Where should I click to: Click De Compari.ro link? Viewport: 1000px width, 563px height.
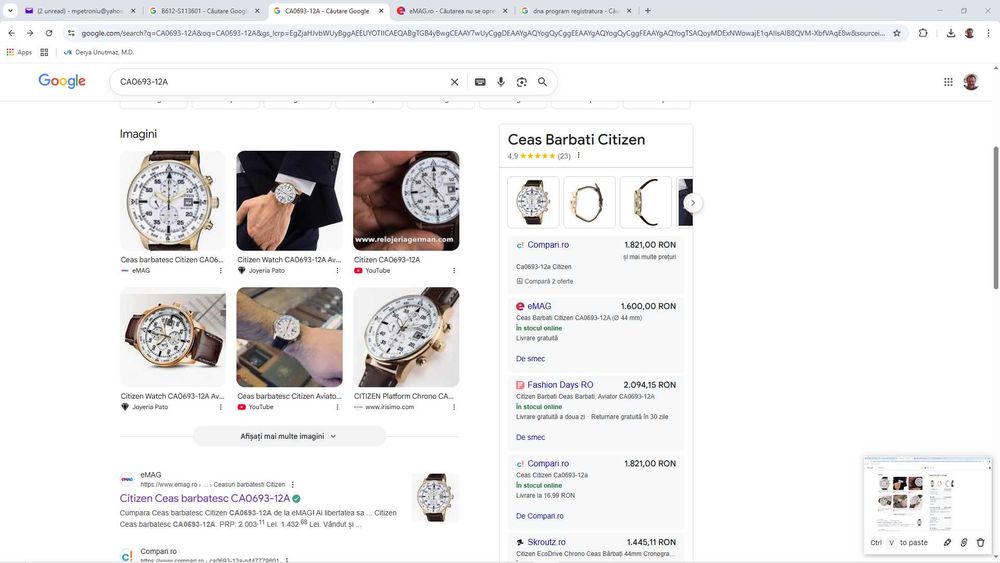tap(540, 516)
